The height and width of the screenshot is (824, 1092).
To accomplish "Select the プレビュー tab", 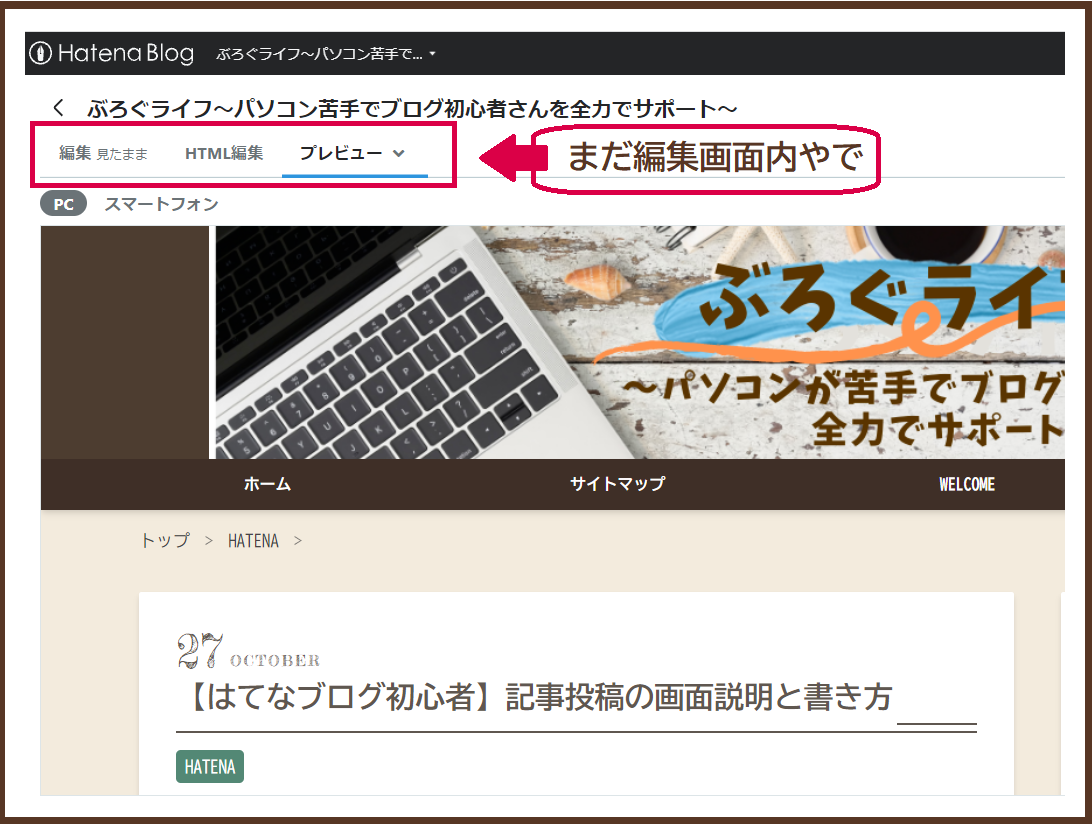I will click(341, 153).
